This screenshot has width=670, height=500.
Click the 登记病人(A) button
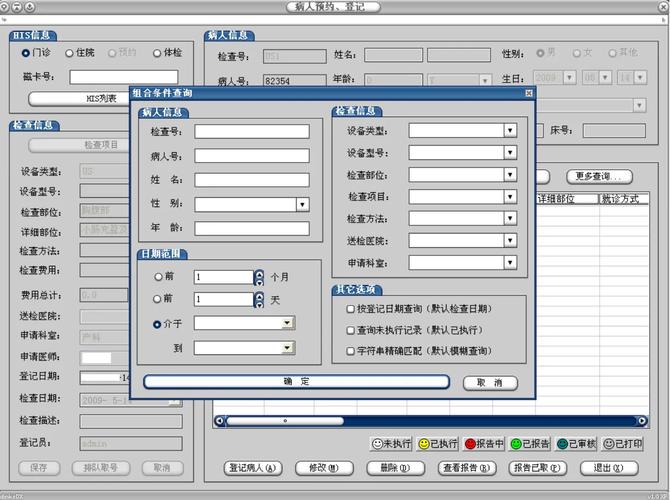[253, 468]
